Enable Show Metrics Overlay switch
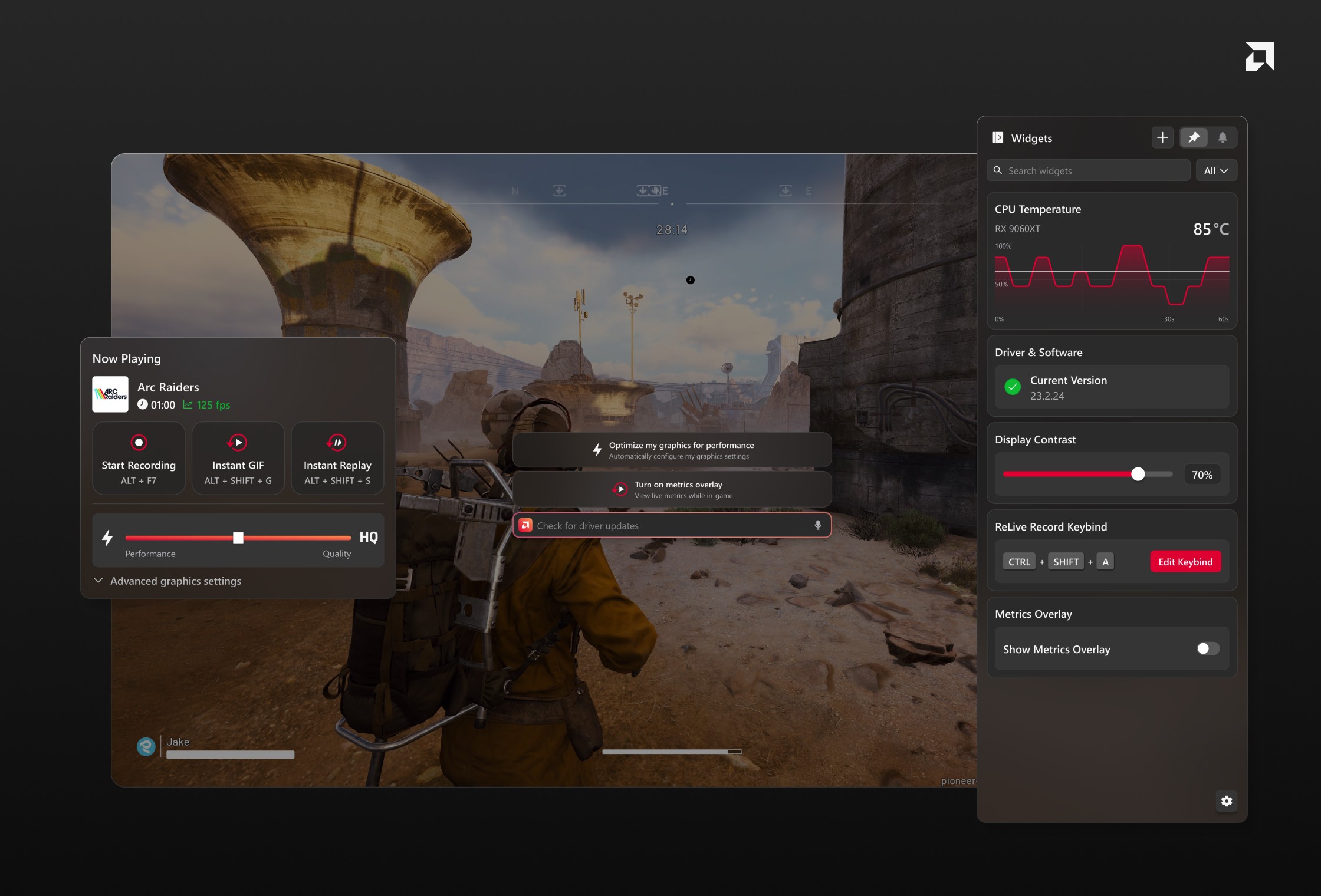 coord(1207,649)
